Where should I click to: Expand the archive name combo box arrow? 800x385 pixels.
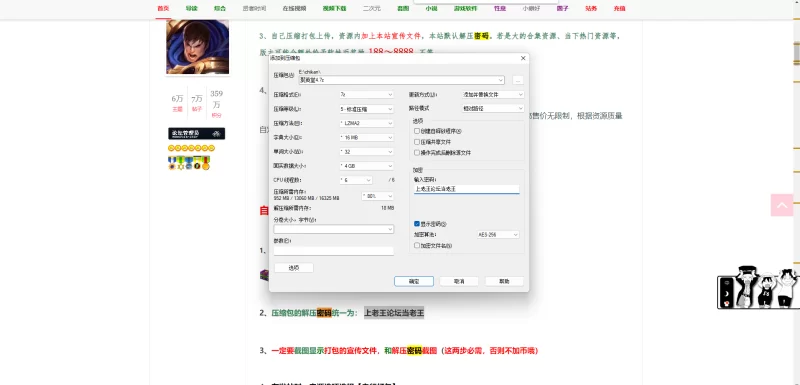click(x=501, y=80)
